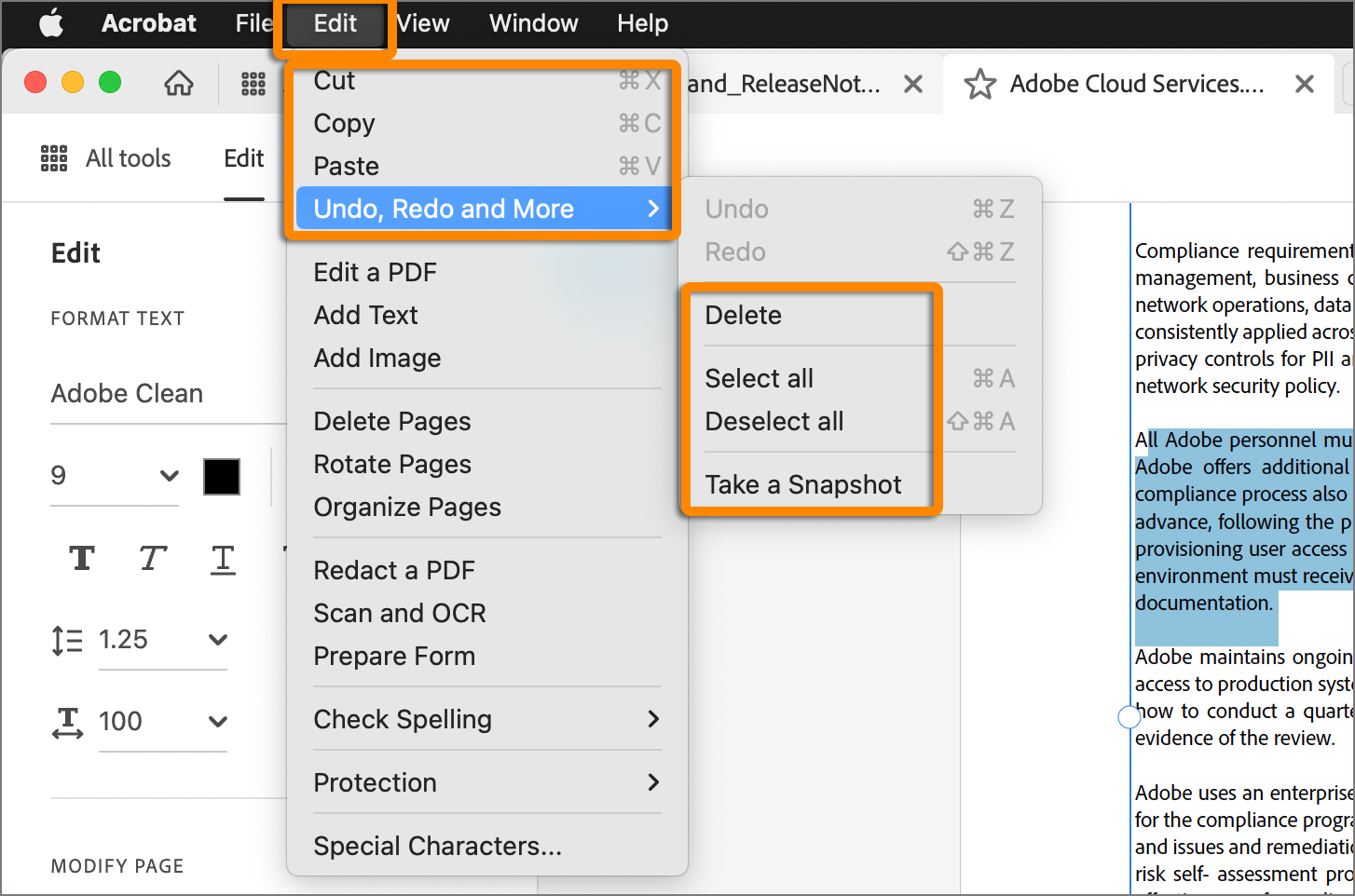The image size is (1355, 896).
Task: Toggle underline text formatting
Action: 223,559
